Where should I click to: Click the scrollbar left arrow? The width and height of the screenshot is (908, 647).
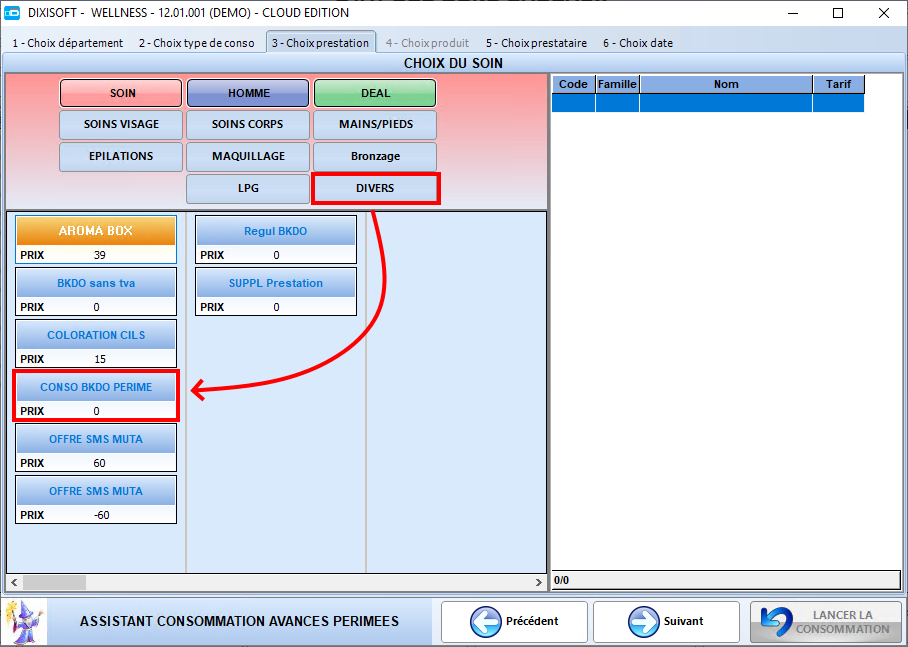point(14,582)
